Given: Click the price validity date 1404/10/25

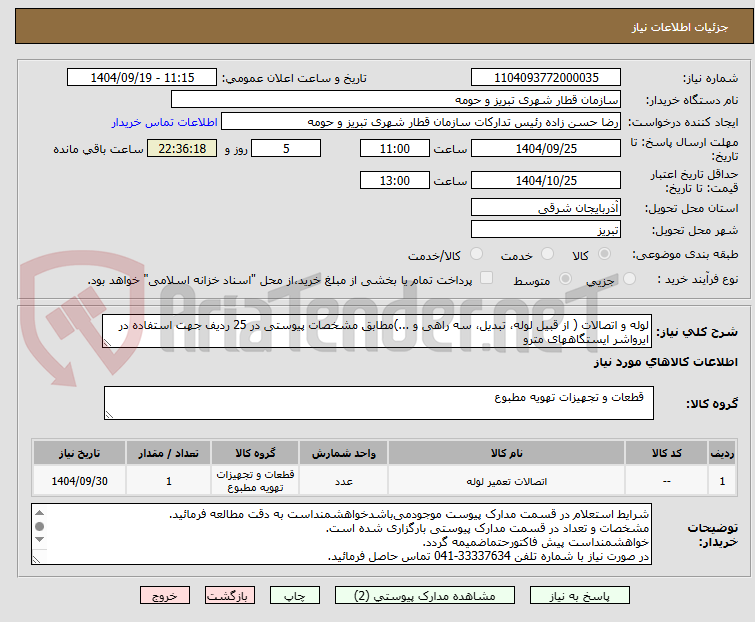Looking at the screenshot, I should coord(546,181).
